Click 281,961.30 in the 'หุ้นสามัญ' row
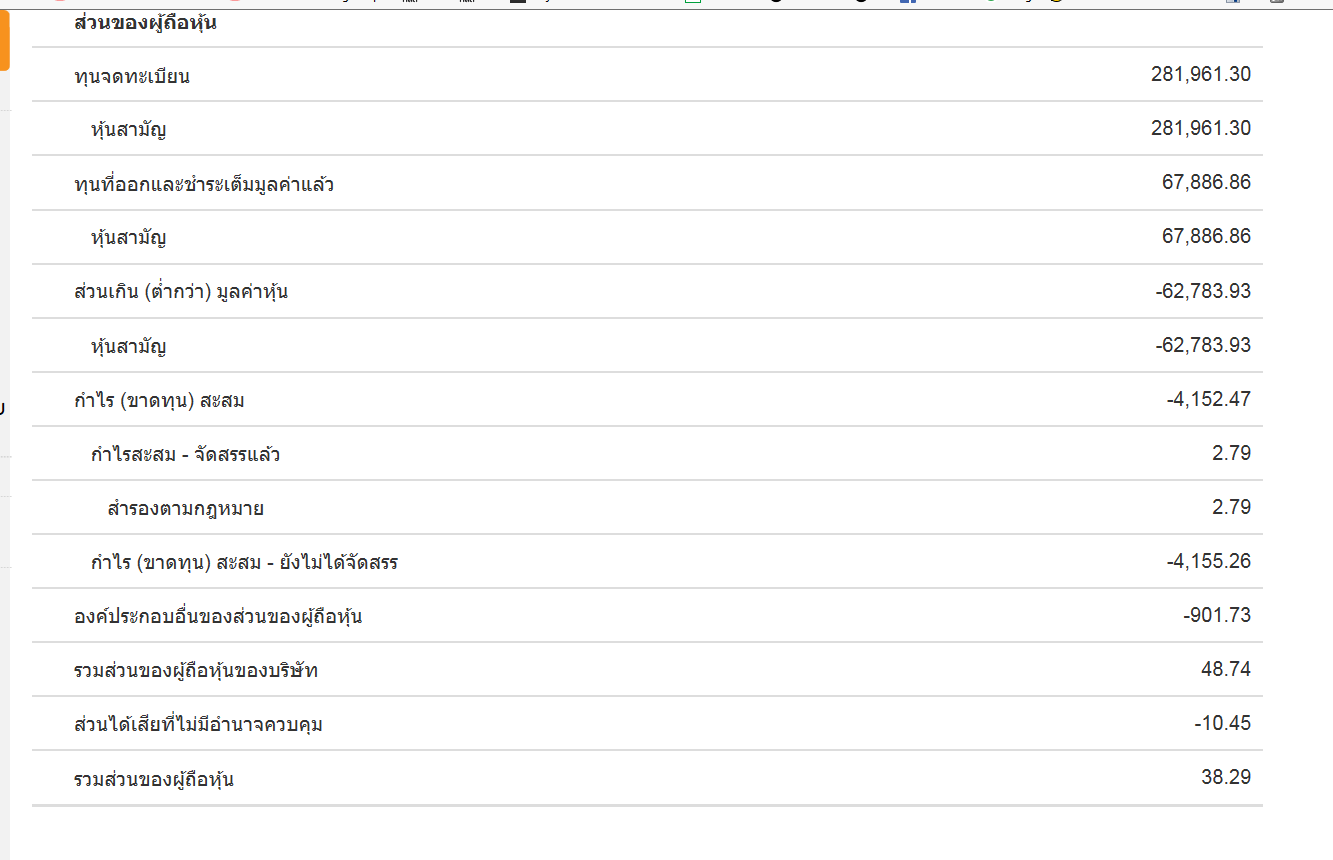This screenshot has width=1333, height=860. [x=1201, y=128]
